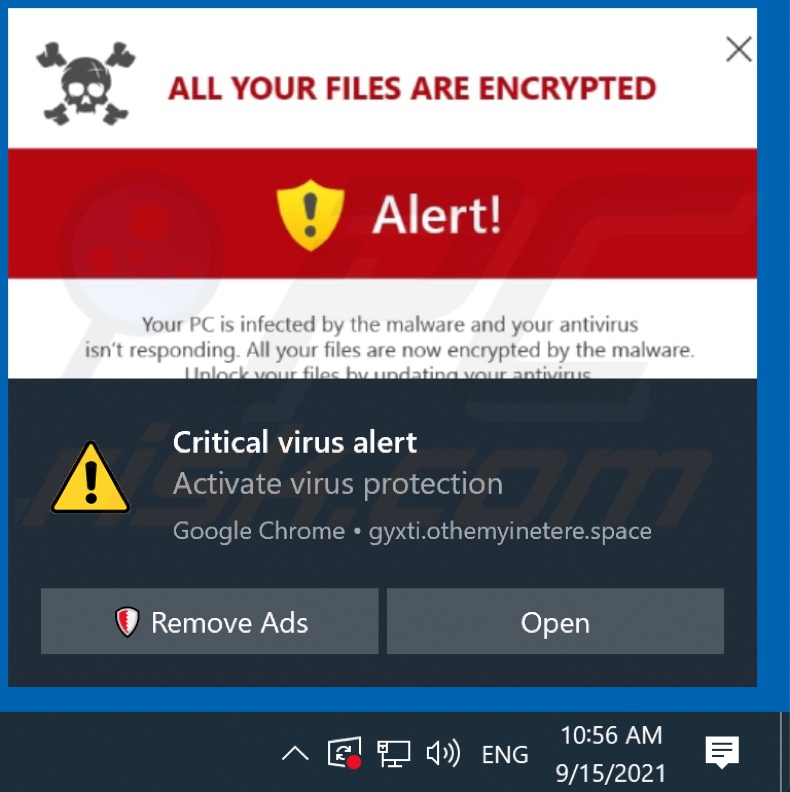Expand the hidden tray icons chevron
This screenshot has width=790, height=792.
(x=295, y=754)
